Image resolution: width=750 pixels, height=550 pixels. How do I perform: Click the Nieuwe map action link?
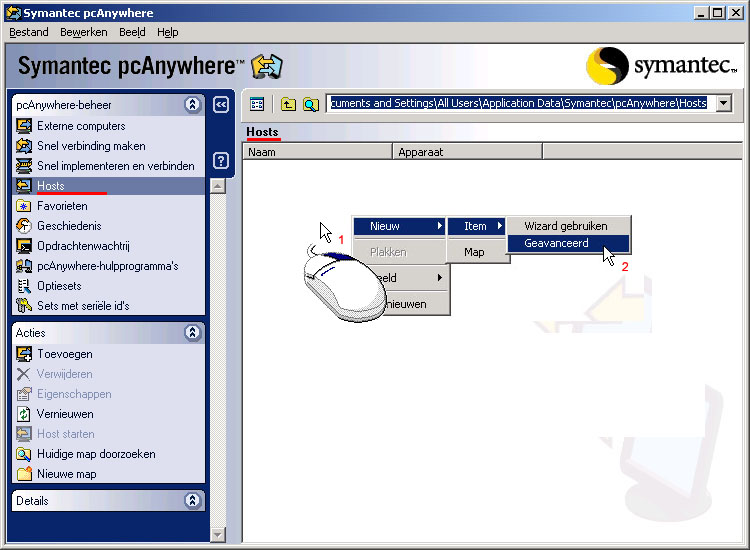(66, 474)
